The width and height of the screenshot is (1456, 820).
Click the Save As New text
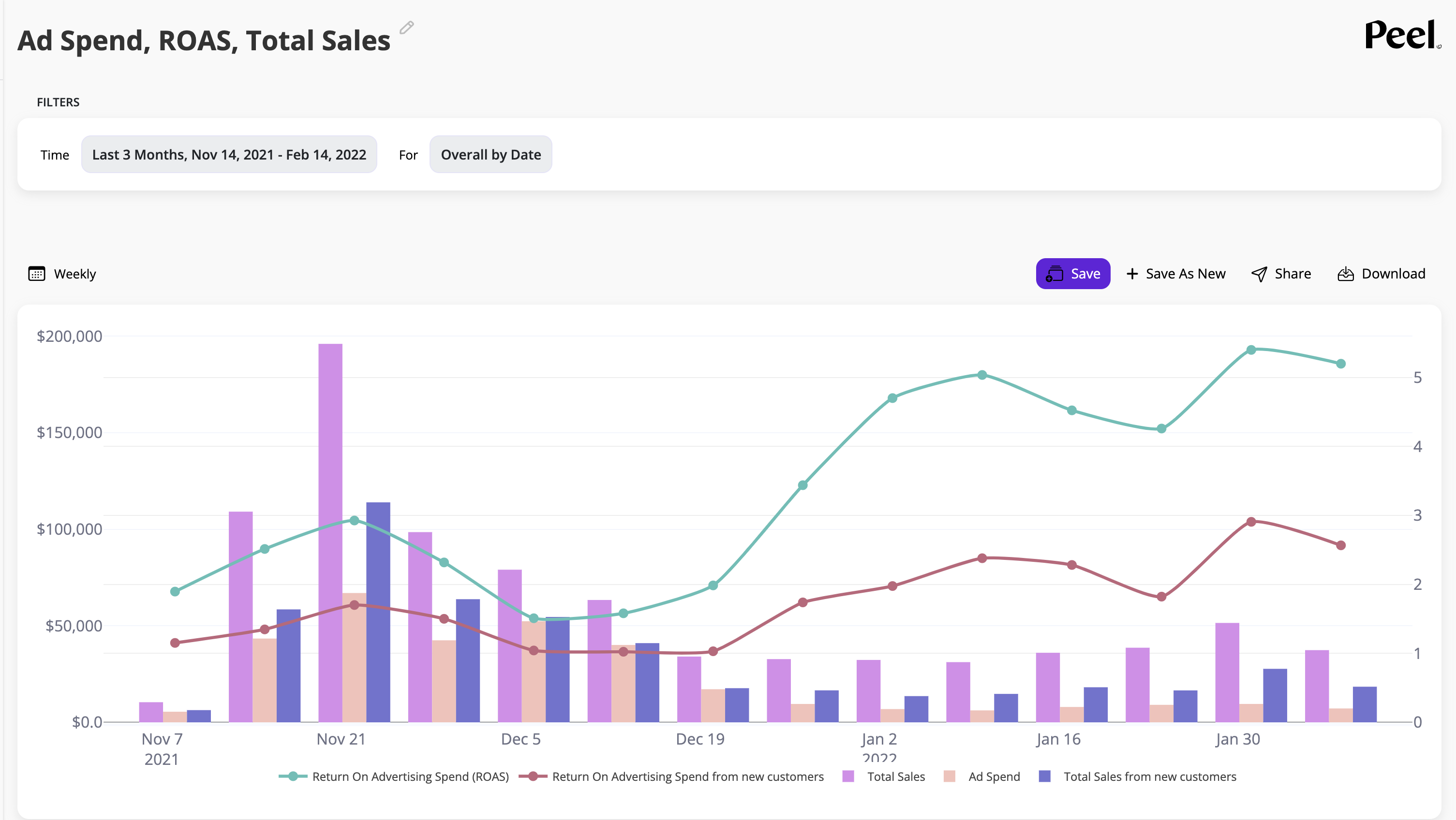(x=1185, y=274)
